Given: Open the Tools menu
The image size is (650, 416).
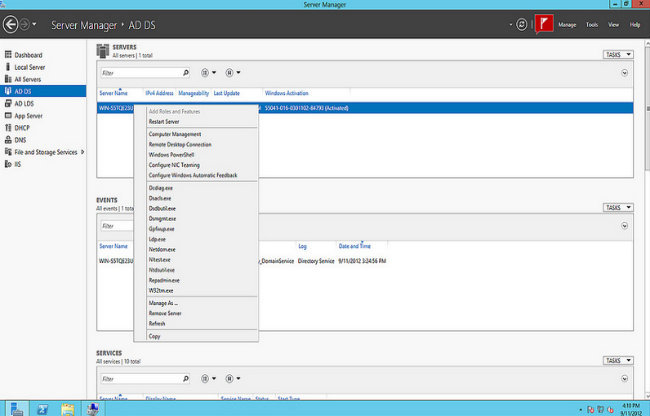Looking at the screenshot, I should click(x=592, y=23).
